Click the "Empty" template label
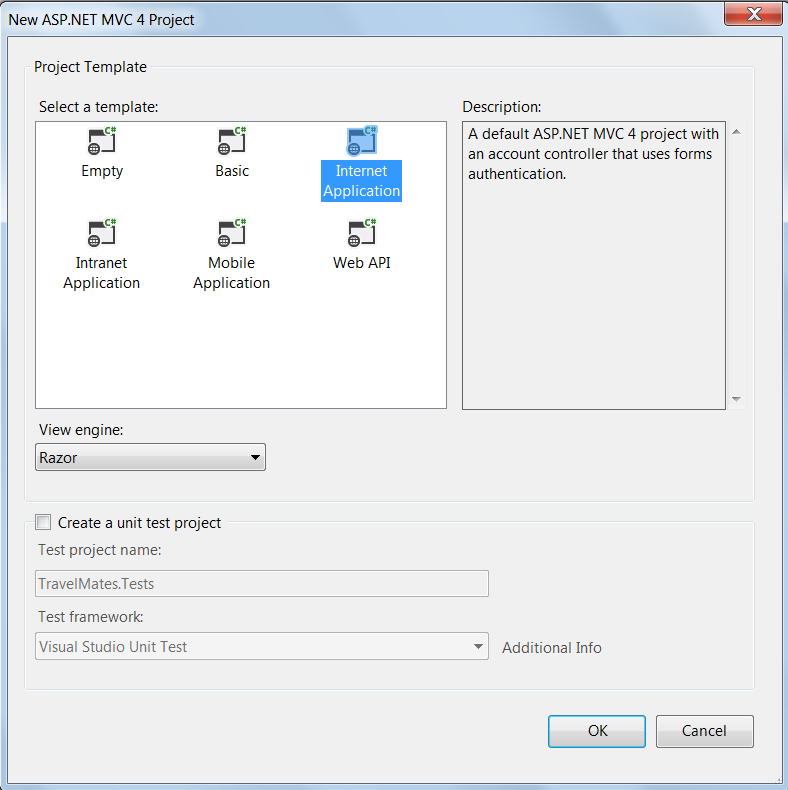Image resolution: width=788 pixels, height=790 pixels. [x=102, y=171]
